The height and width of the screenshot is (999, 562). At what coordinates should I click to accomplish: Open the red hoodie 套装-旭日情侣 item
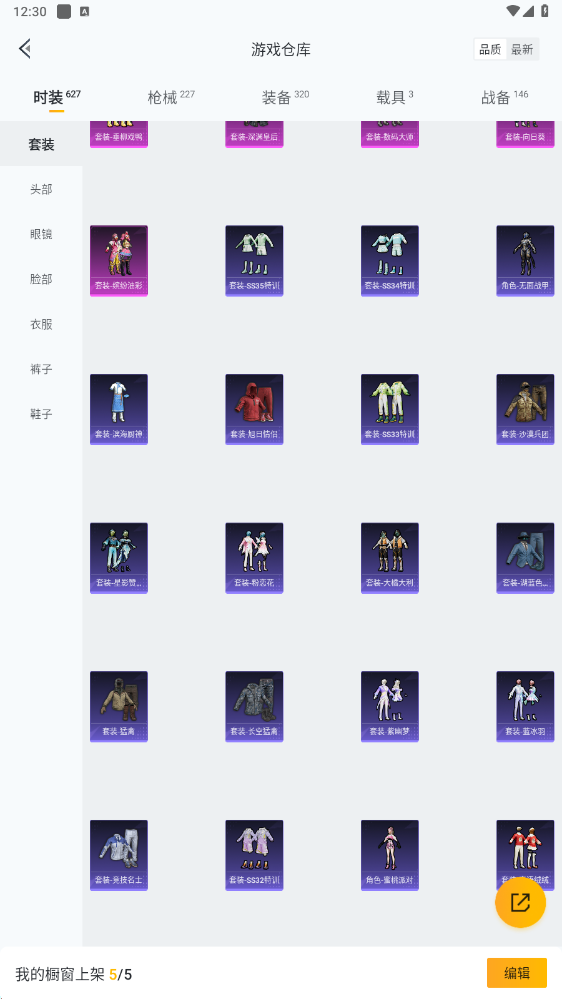coord(254,409)
